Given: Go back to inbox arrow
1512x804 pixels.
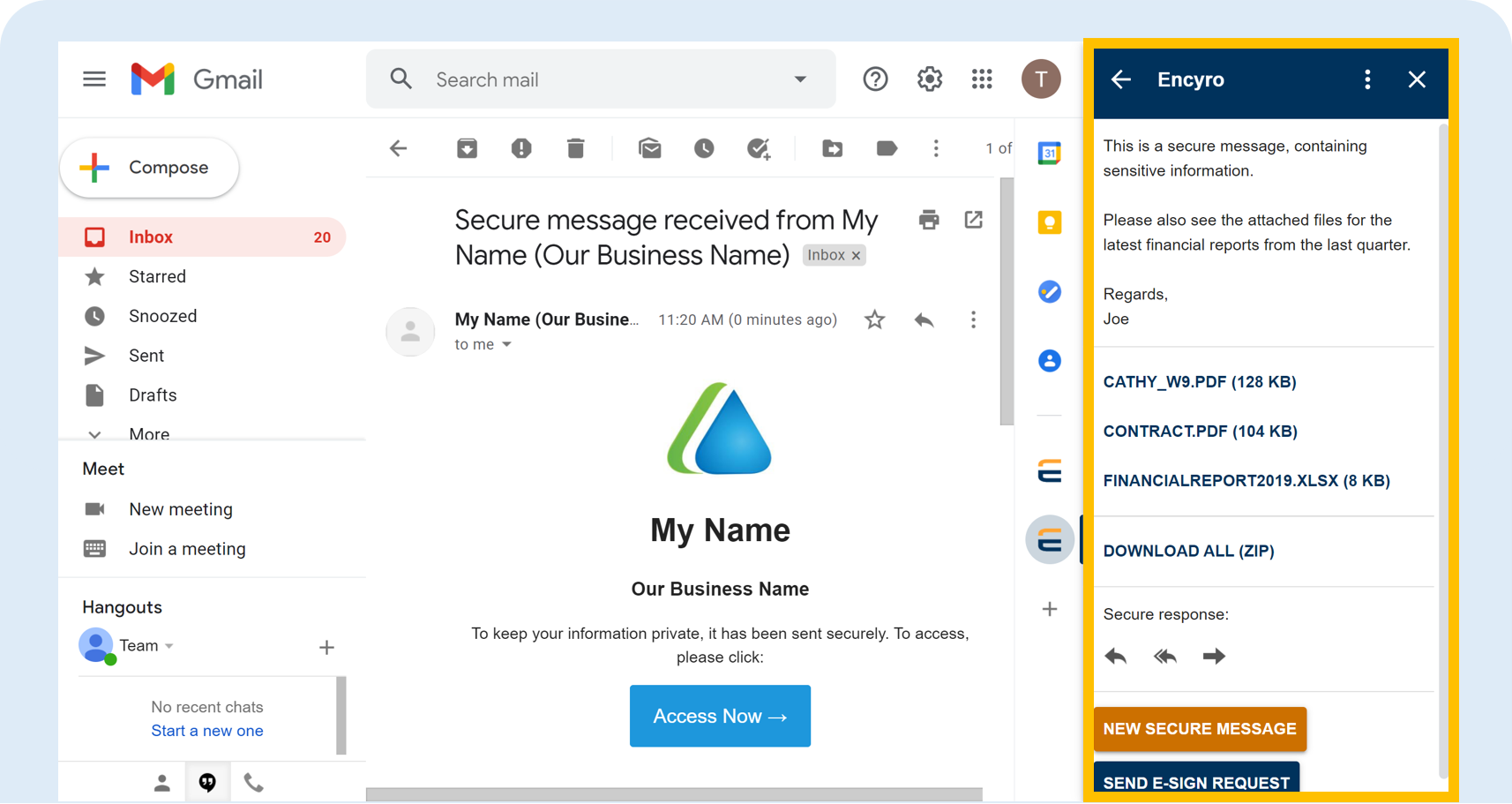Looking at the screenshot, I should (x=399, y=148).
